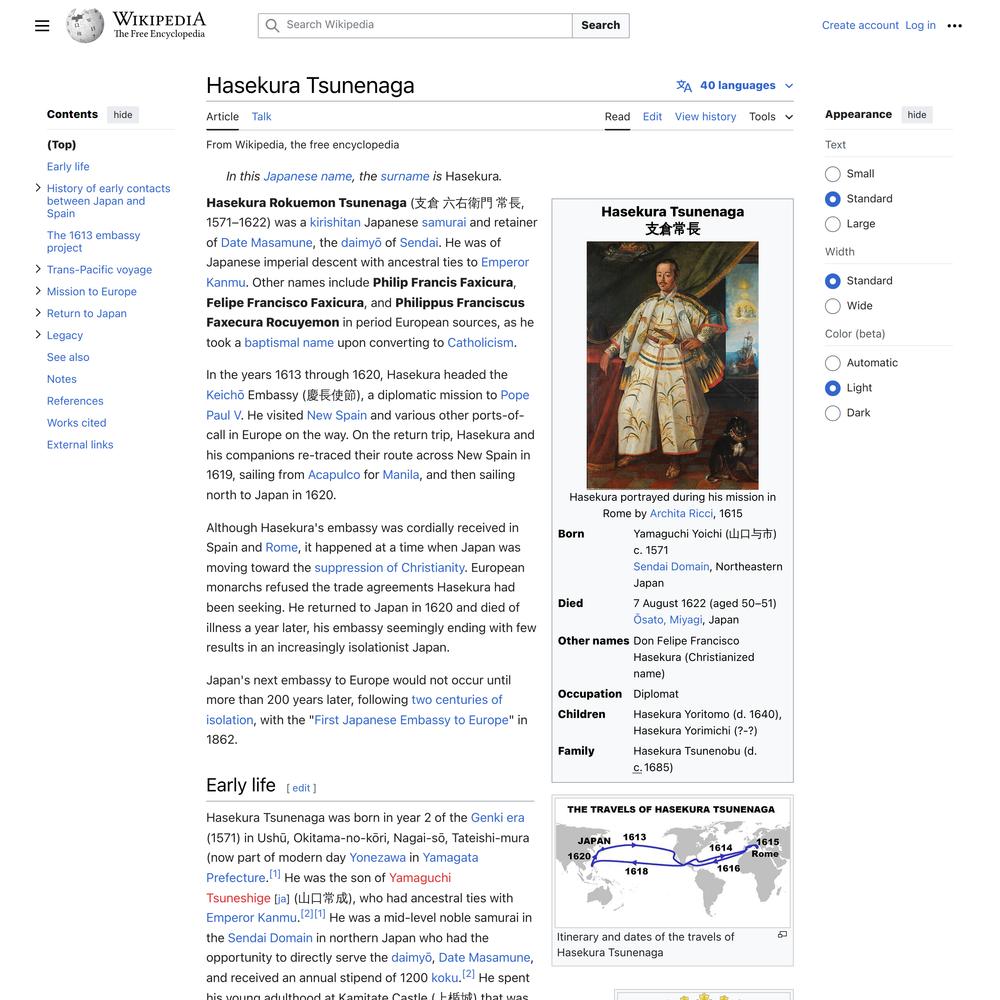Select the Large text size option
Image resolution: width=1000 pixels, height=1000 pixels.
[x=832, y=224]
